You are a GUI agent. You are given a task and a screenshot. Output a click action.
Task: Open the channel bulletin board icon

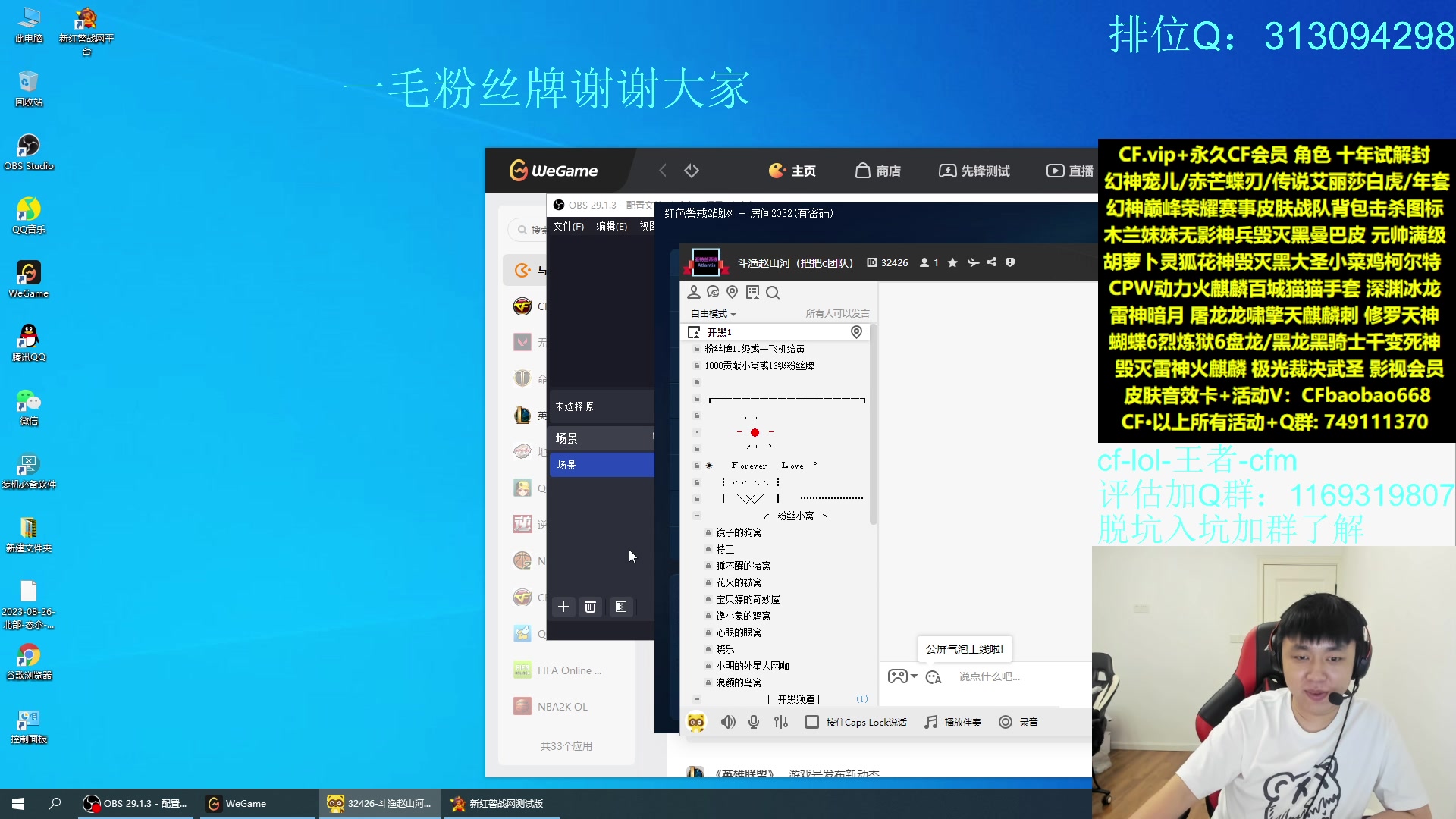tap(752, 292)
